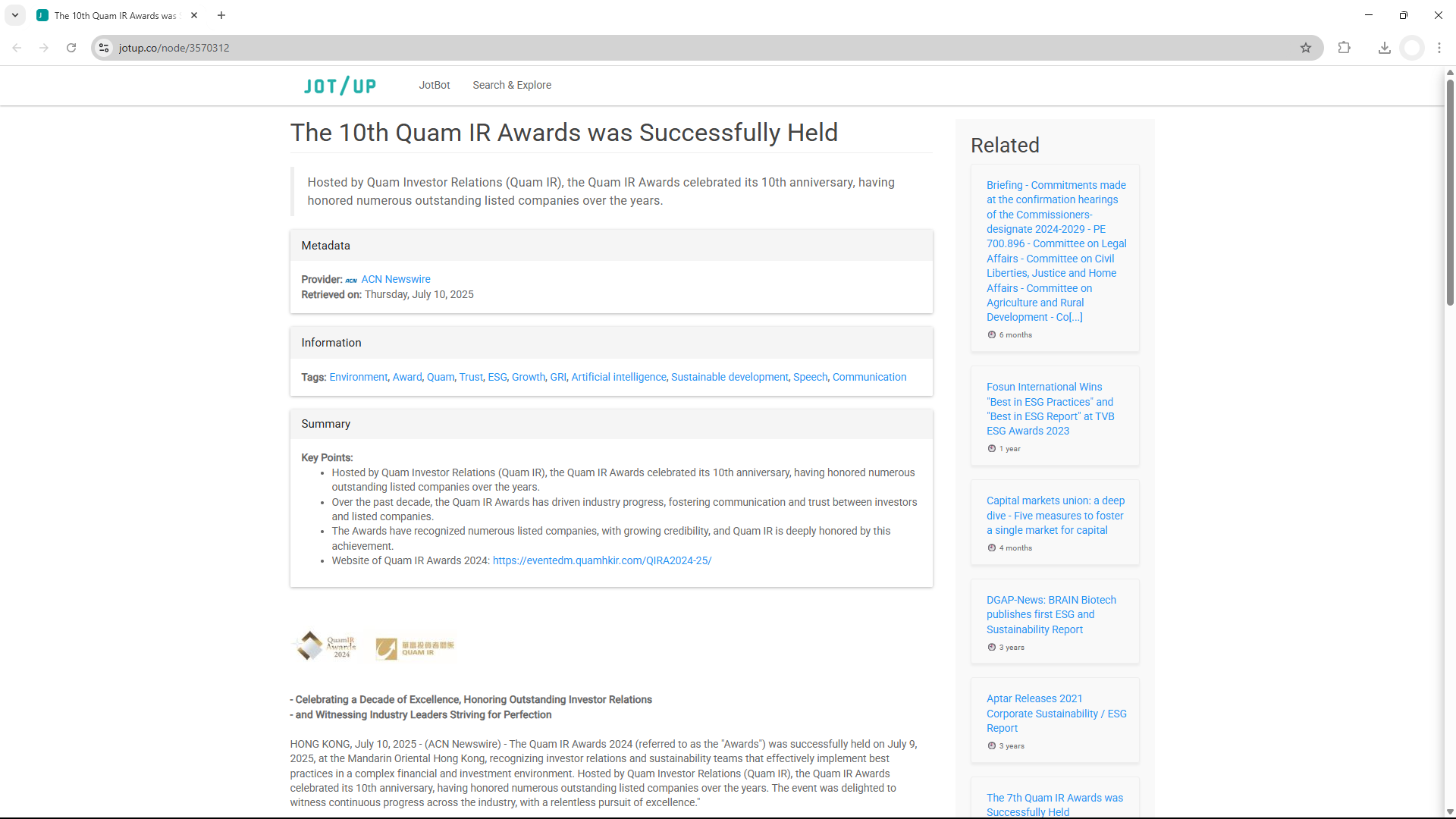Screen dimensions: 1456x819
Task: Open related Capital markets union article
Action: point(1055,516)
